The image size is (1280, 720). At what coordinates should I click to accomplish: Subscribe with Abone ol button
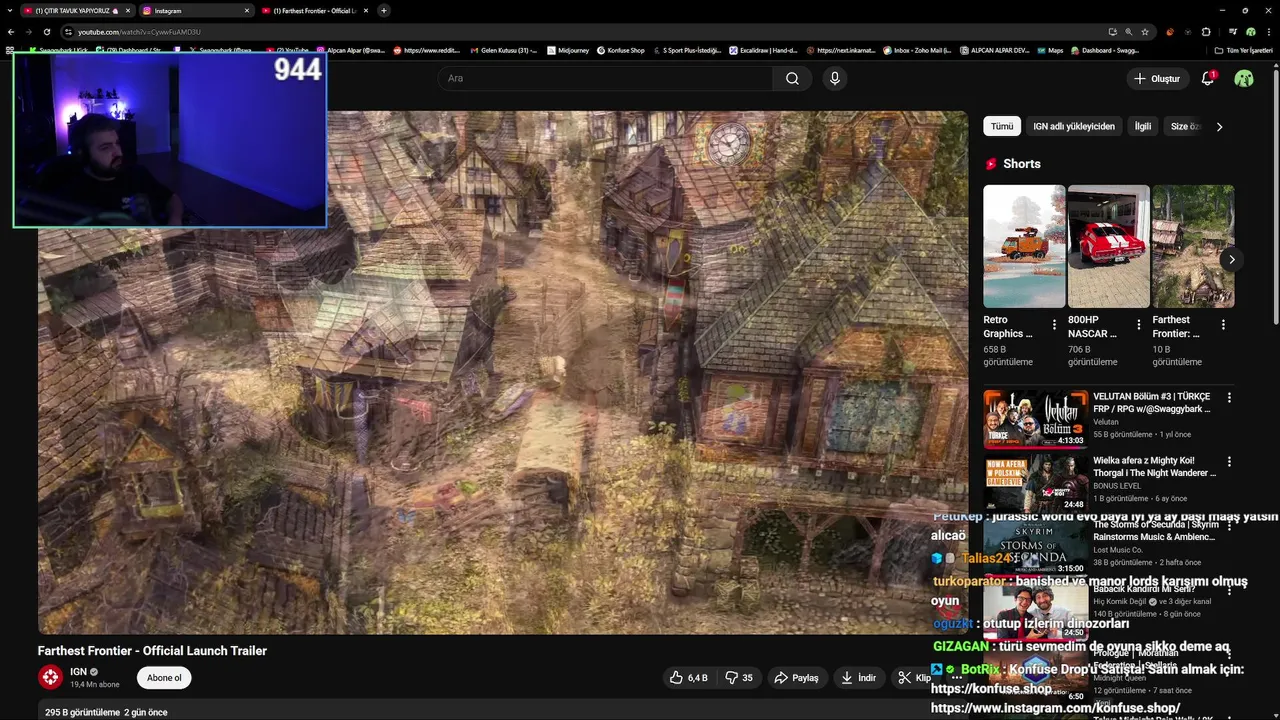(x=164, y=677)
